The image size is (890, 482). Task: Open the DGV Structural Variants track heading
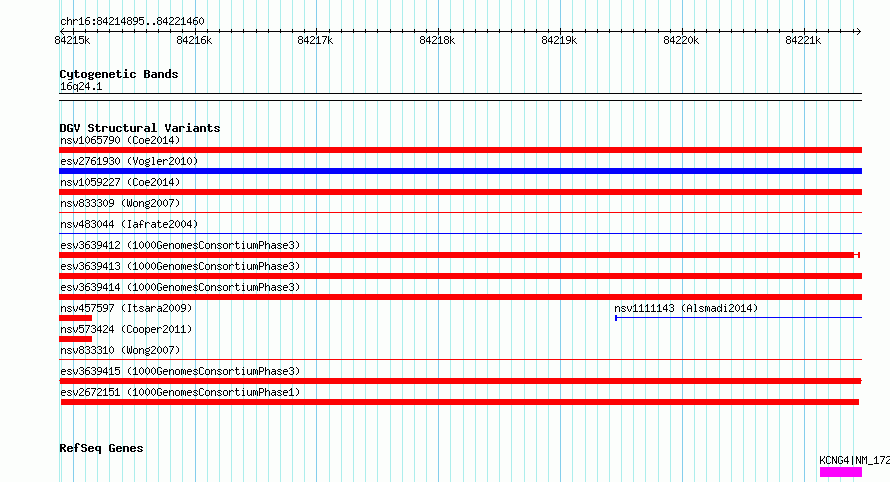pos(140,128)
